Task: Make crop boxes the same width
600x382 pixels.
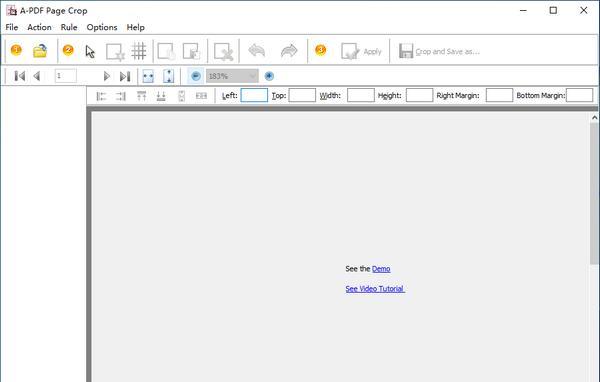Action: pos(201,96)
